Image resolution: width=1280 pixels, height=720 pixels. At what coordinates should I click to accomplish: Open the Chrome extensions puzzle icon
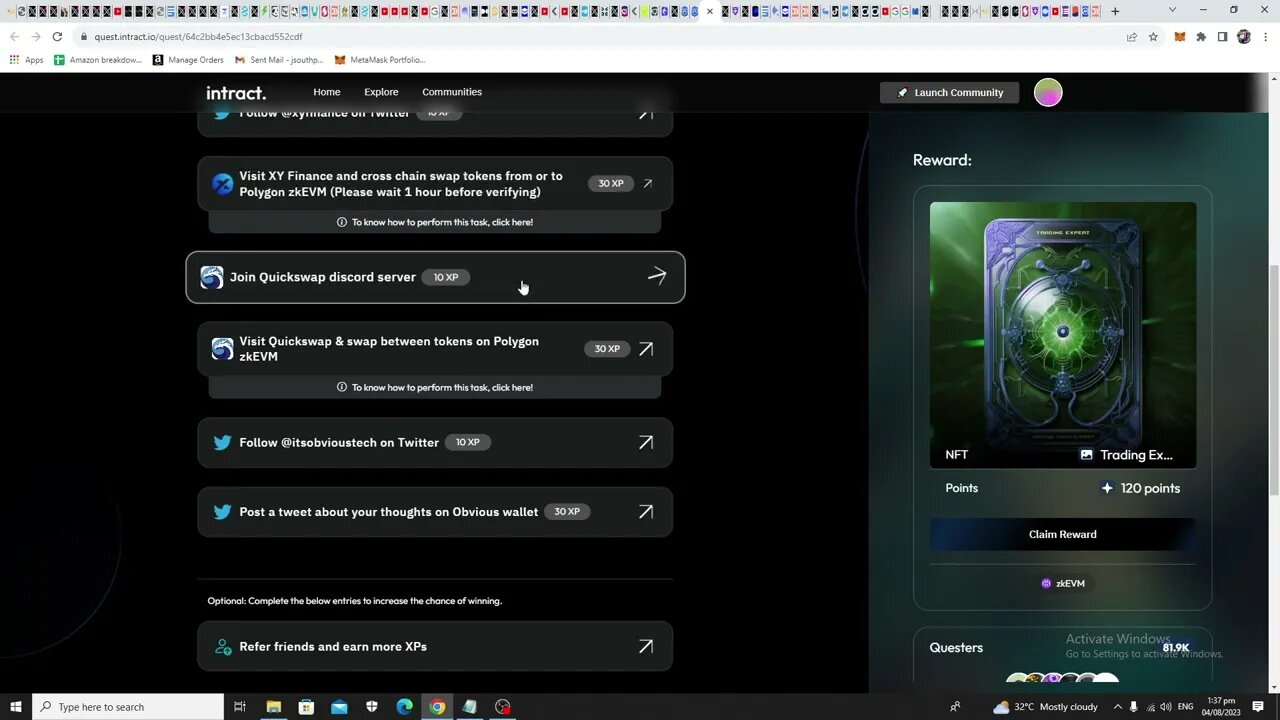pos(1201,37)
